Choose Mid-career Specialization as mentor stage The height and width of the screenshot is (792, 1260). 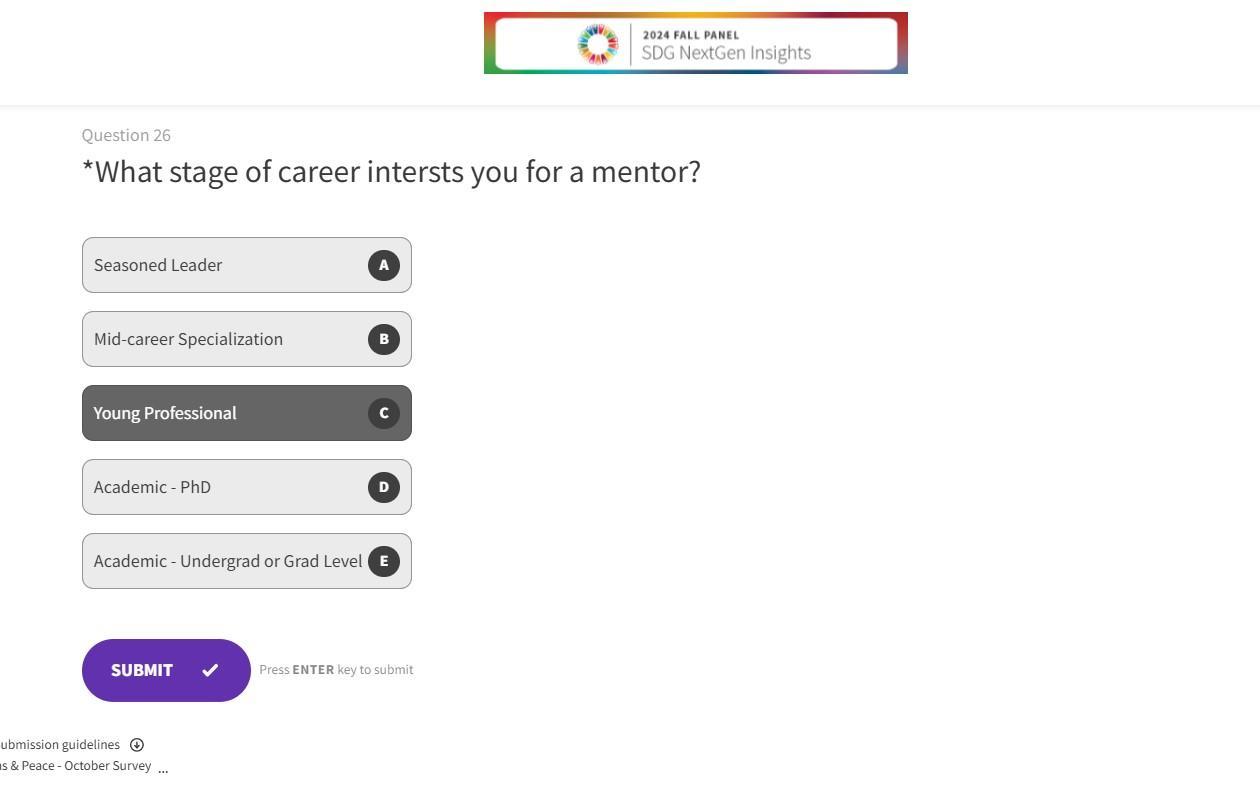coord(220,339)
